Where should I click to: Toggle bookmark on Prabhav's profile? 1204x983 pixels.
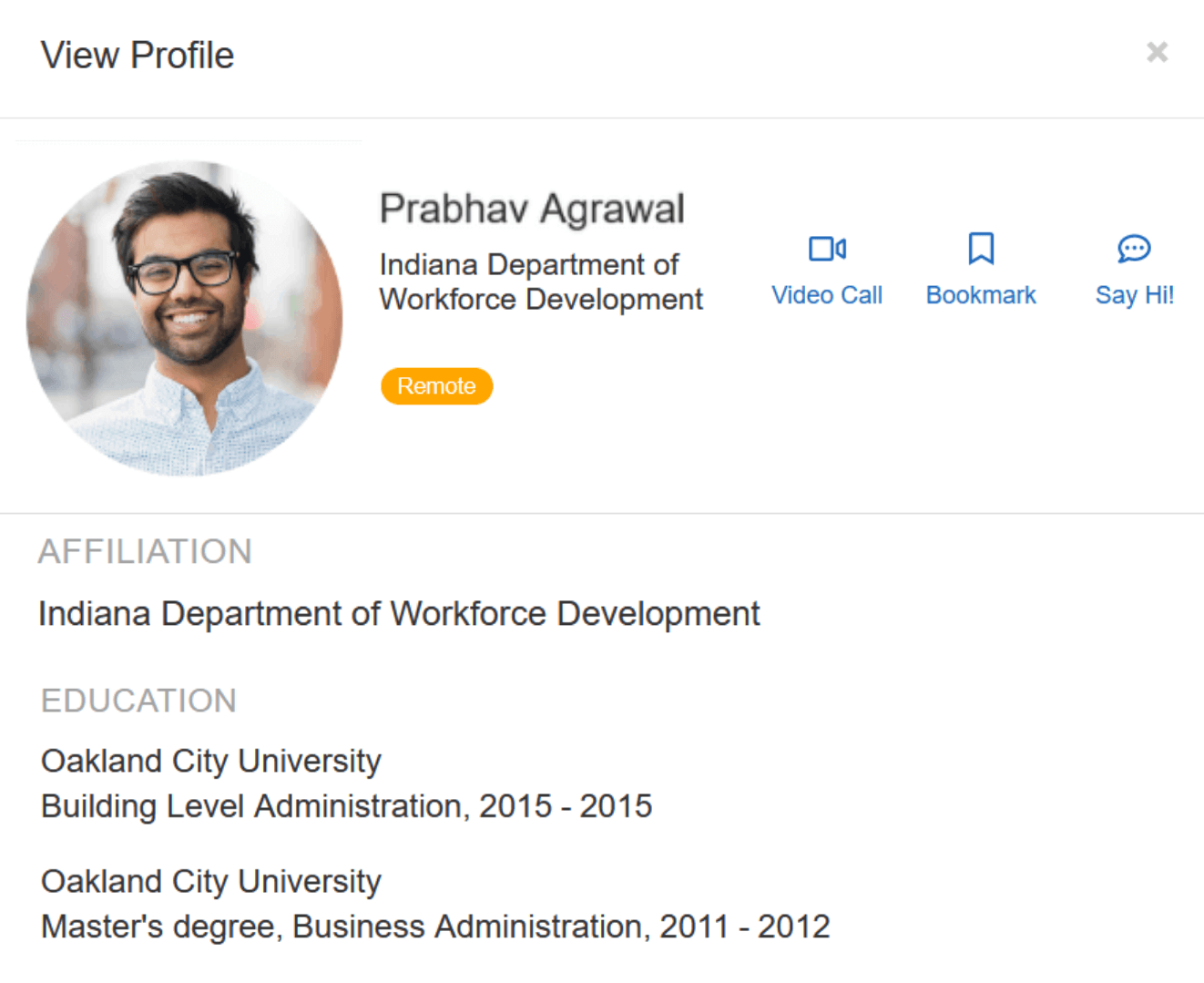tap(981, 269)
